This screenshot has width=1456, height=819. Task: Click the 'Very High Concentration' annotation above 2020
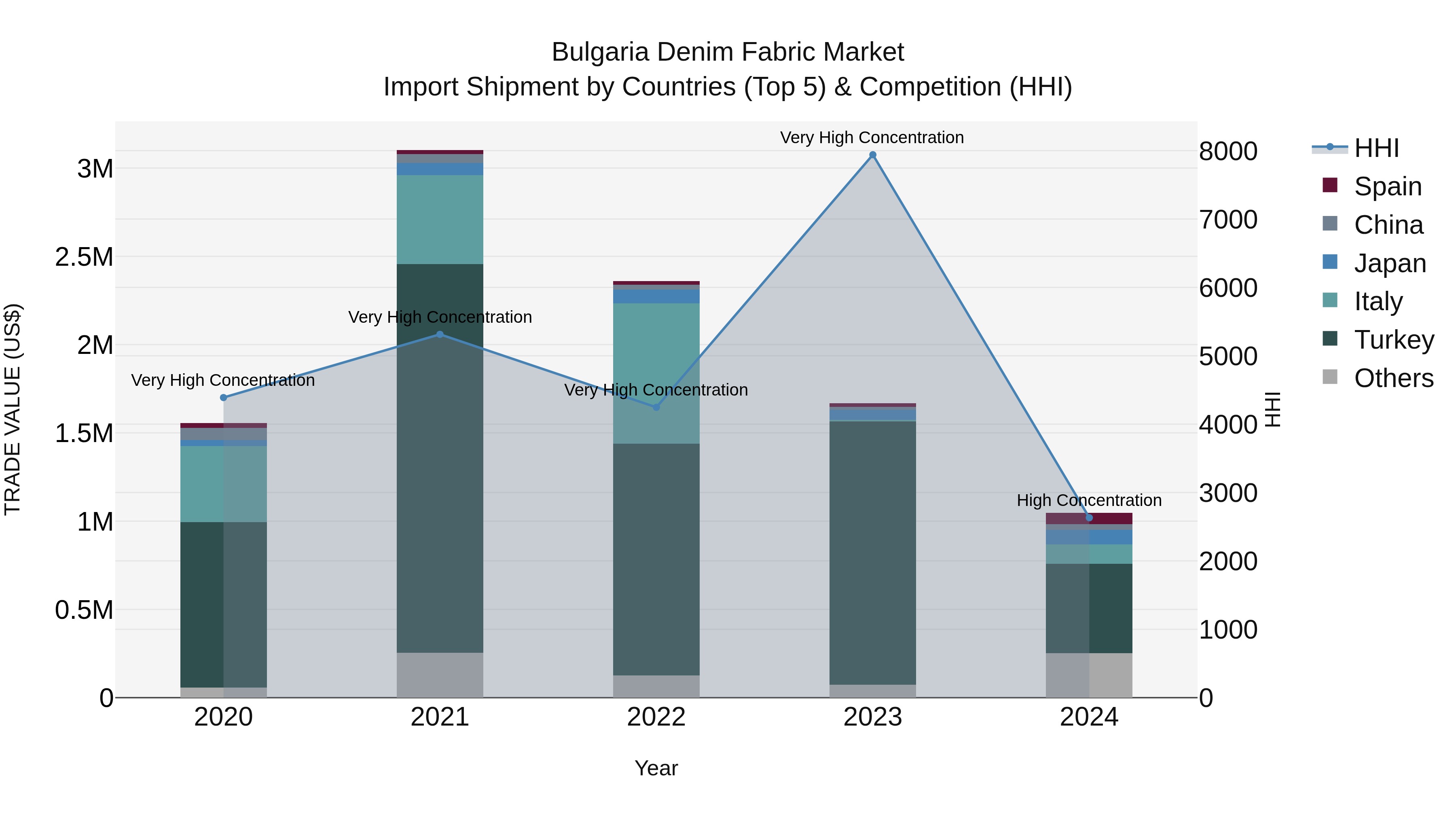pyautogui.click(x=223, y=381)
